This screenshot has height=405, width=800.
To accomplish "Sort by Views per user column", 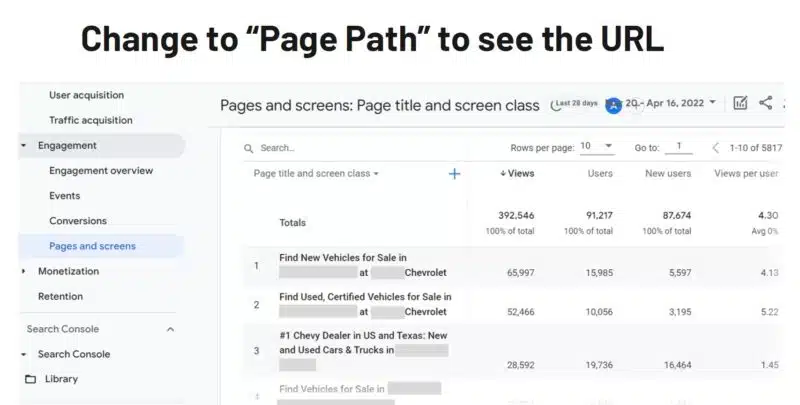I will pyautogui.click(x=746, y=173).
